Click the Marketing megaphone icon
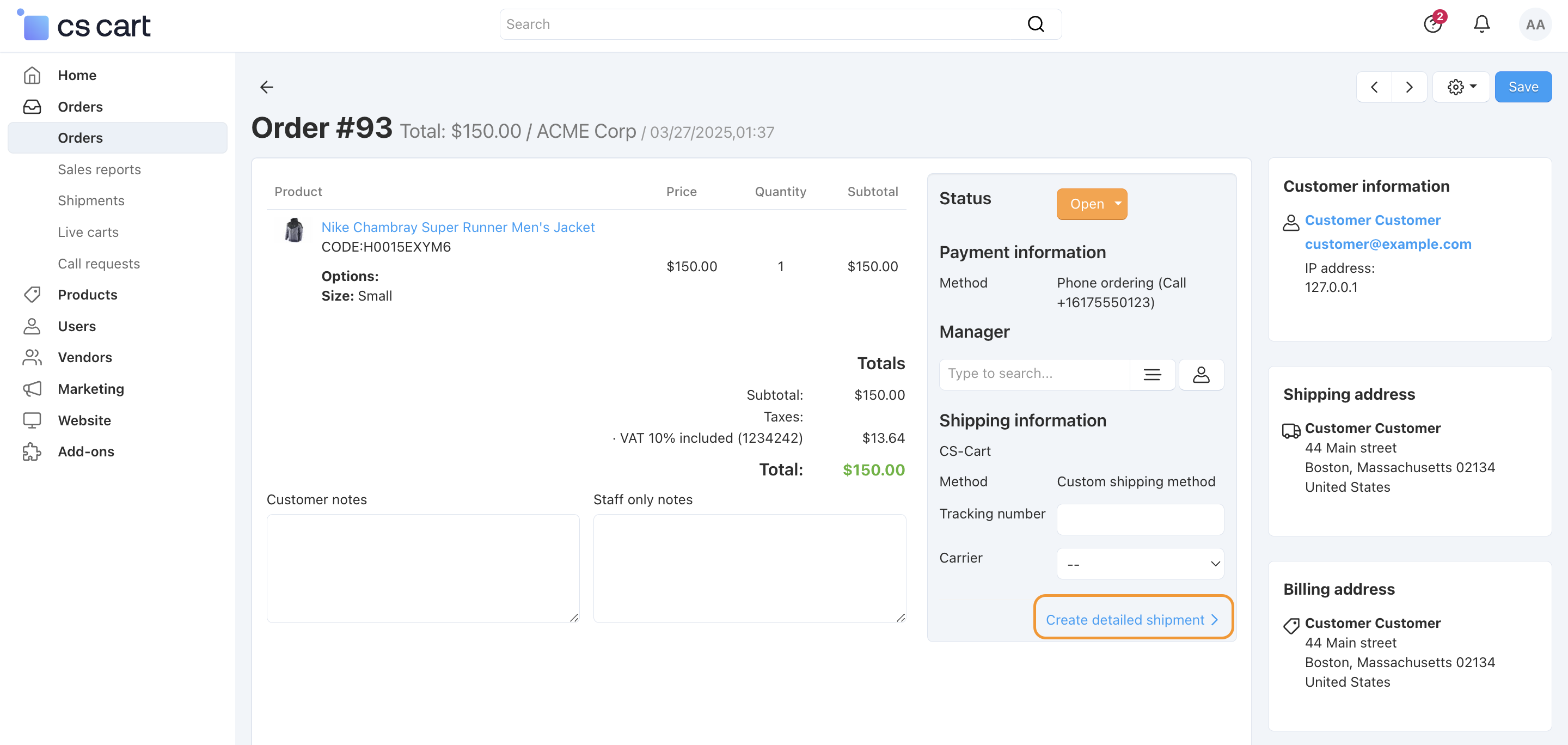This screenshot has width=1568, height=745. coord(32,389)
